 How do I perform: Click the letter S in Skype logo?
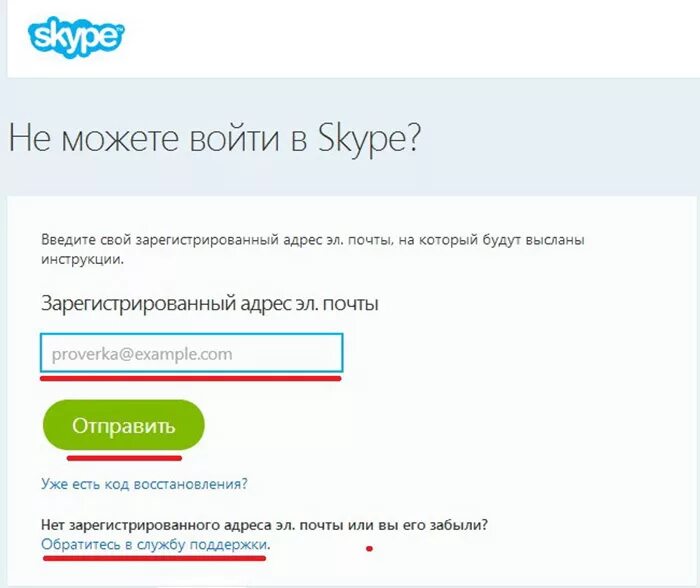point(41,37)
